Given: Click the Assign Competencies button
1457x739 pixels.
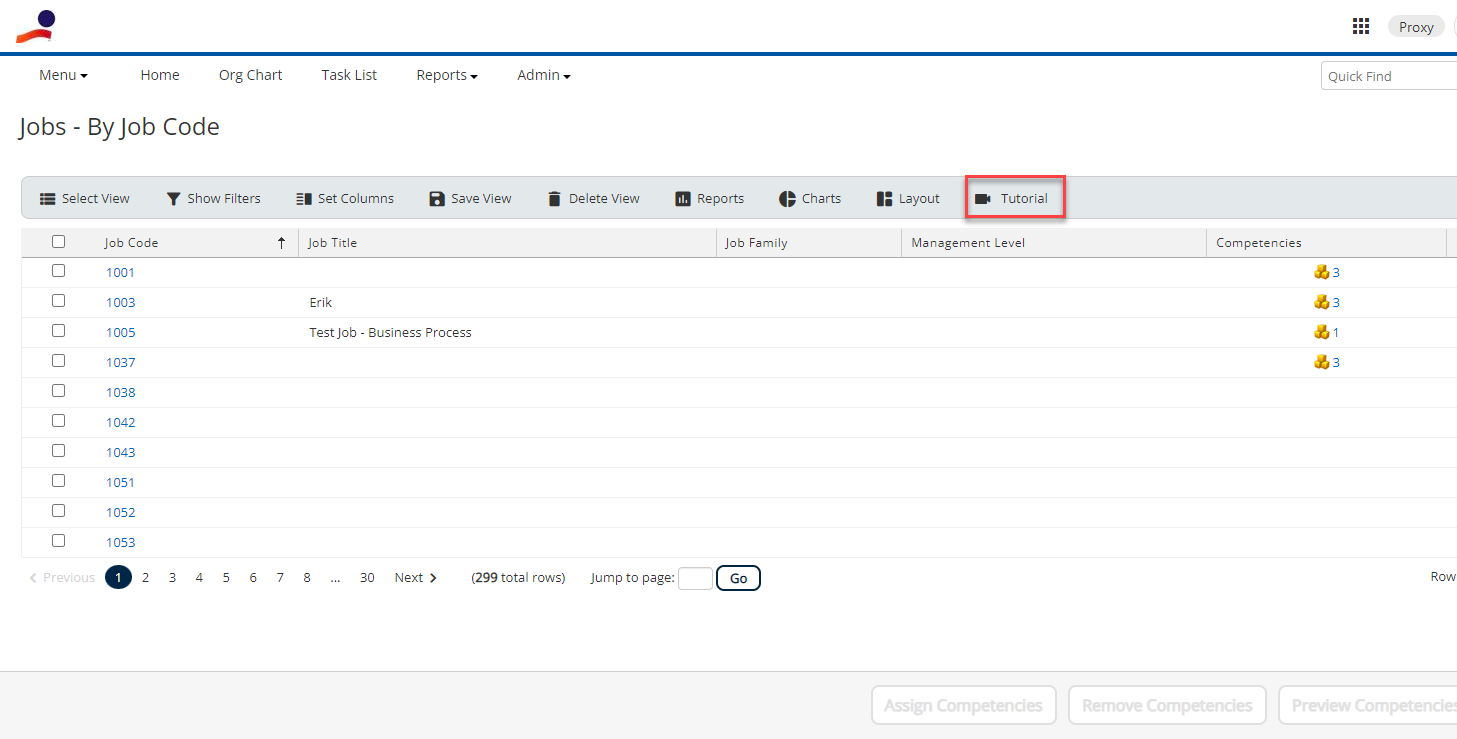Looking at the screenshot, I should (964, 705).
